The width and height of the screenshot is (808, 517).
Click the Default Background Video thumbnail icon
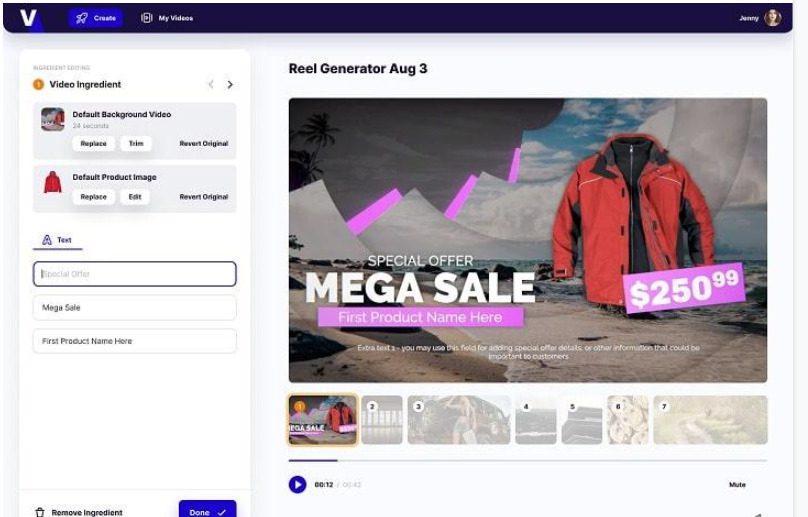(53, 120)
